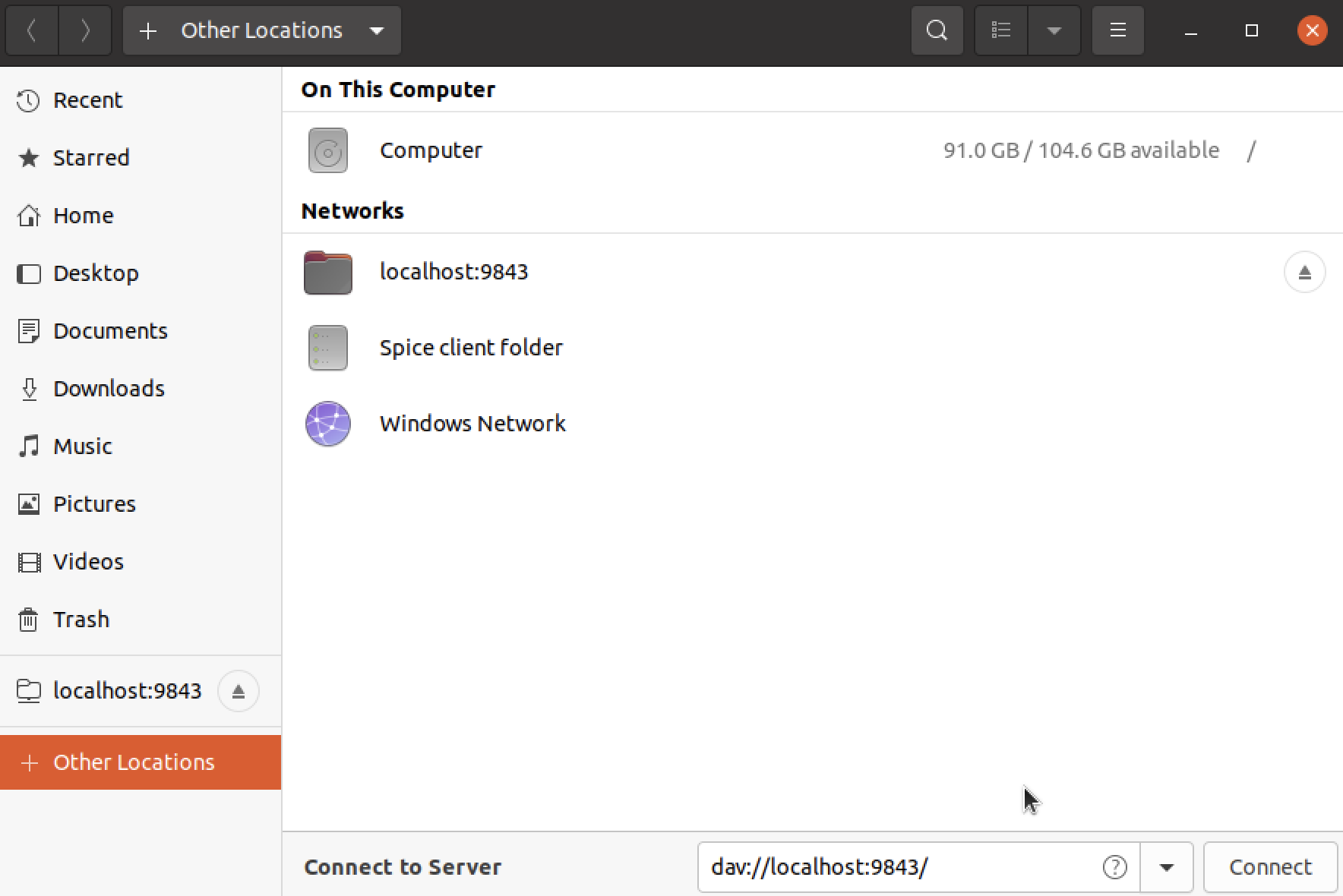Click the Recent clock icon
The image size is (1343, 896).
coord(28,100)
